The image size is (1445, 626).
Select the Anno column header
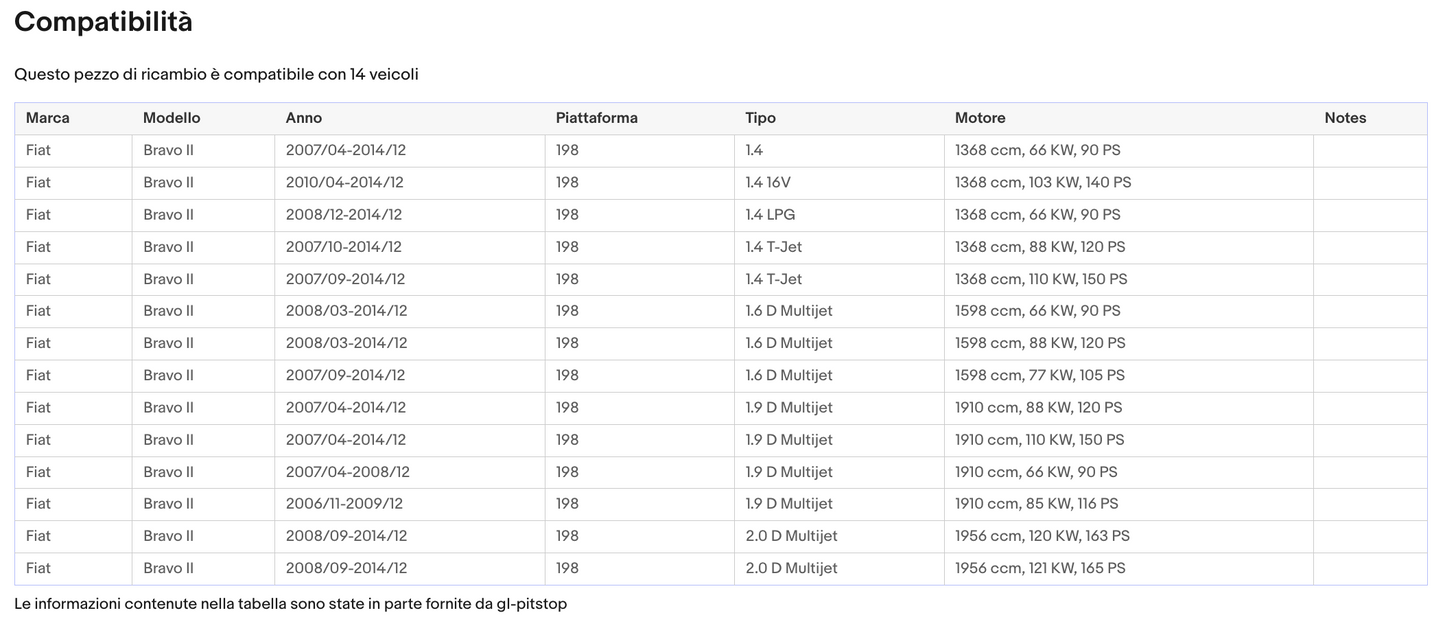304,118
